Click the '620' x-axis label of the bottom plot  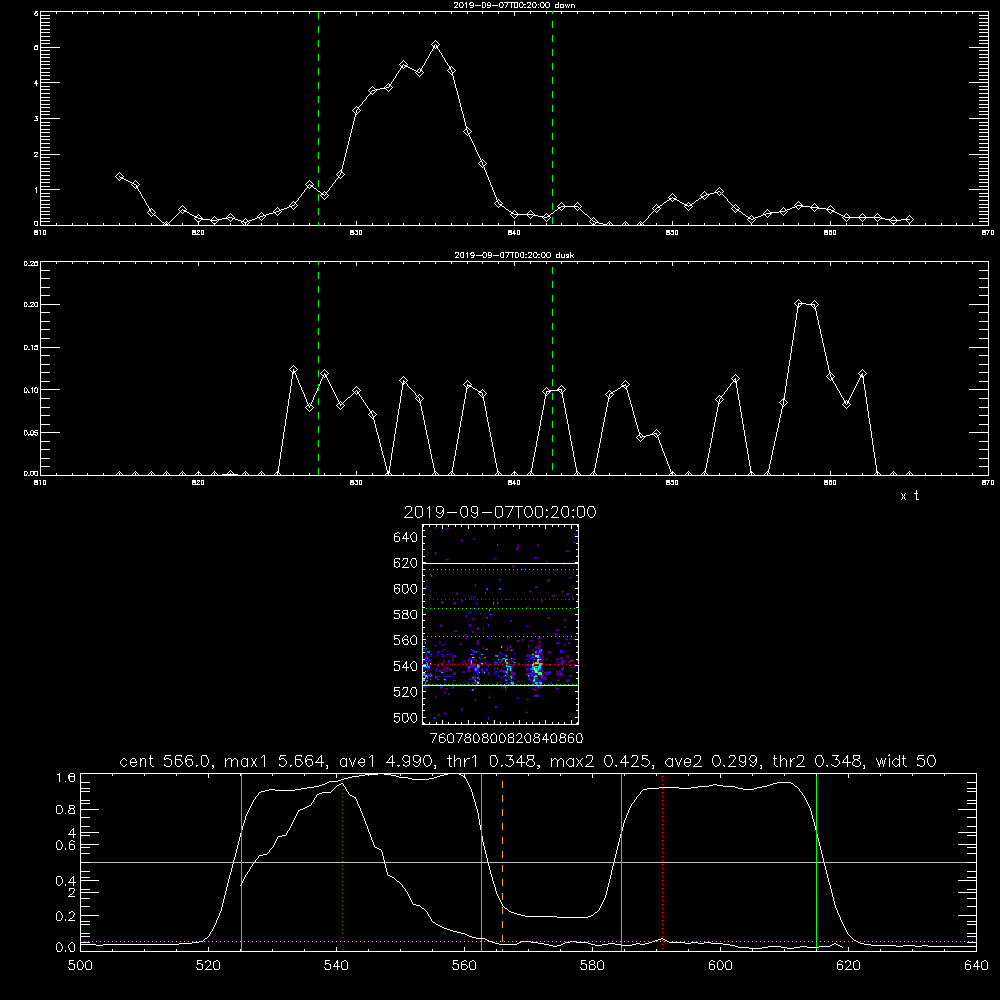[x=848, y=966]
